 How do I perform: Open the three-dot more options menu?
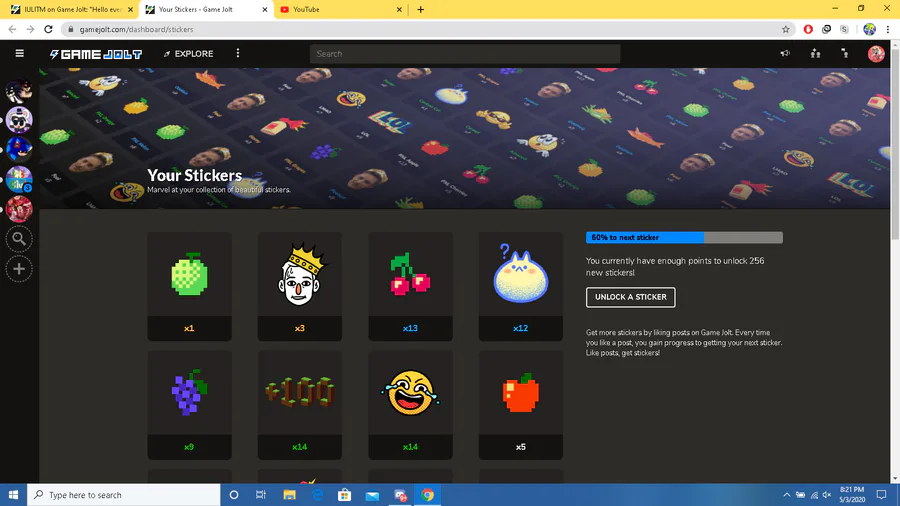[x=238, y=53]
